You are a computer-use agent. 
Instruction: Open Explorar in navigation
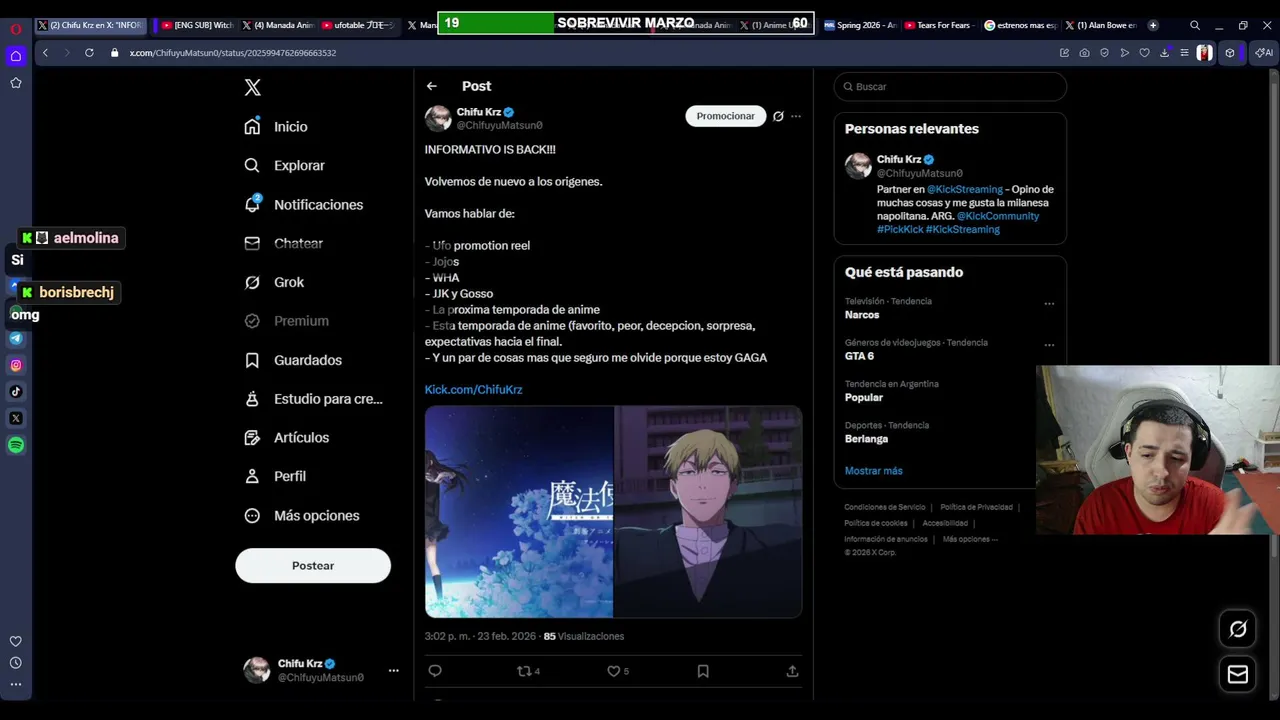pos(286,166)
